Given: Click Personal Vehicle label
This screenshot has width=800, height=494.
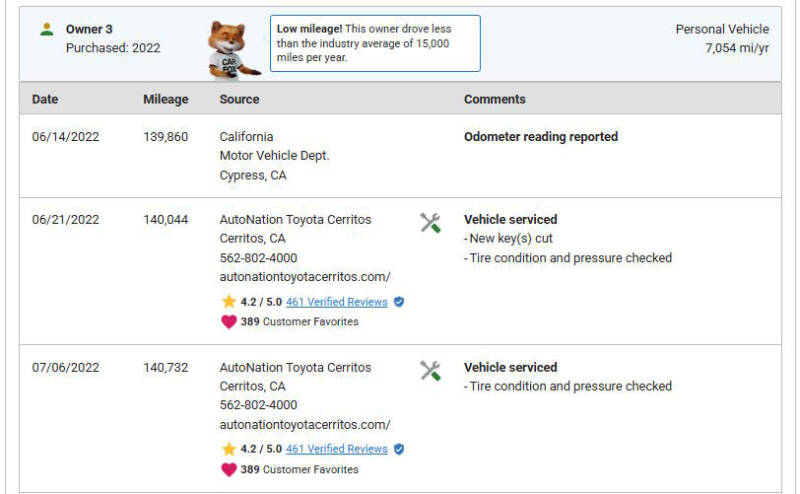Looking at the screenshot, I should click(722, 29).
